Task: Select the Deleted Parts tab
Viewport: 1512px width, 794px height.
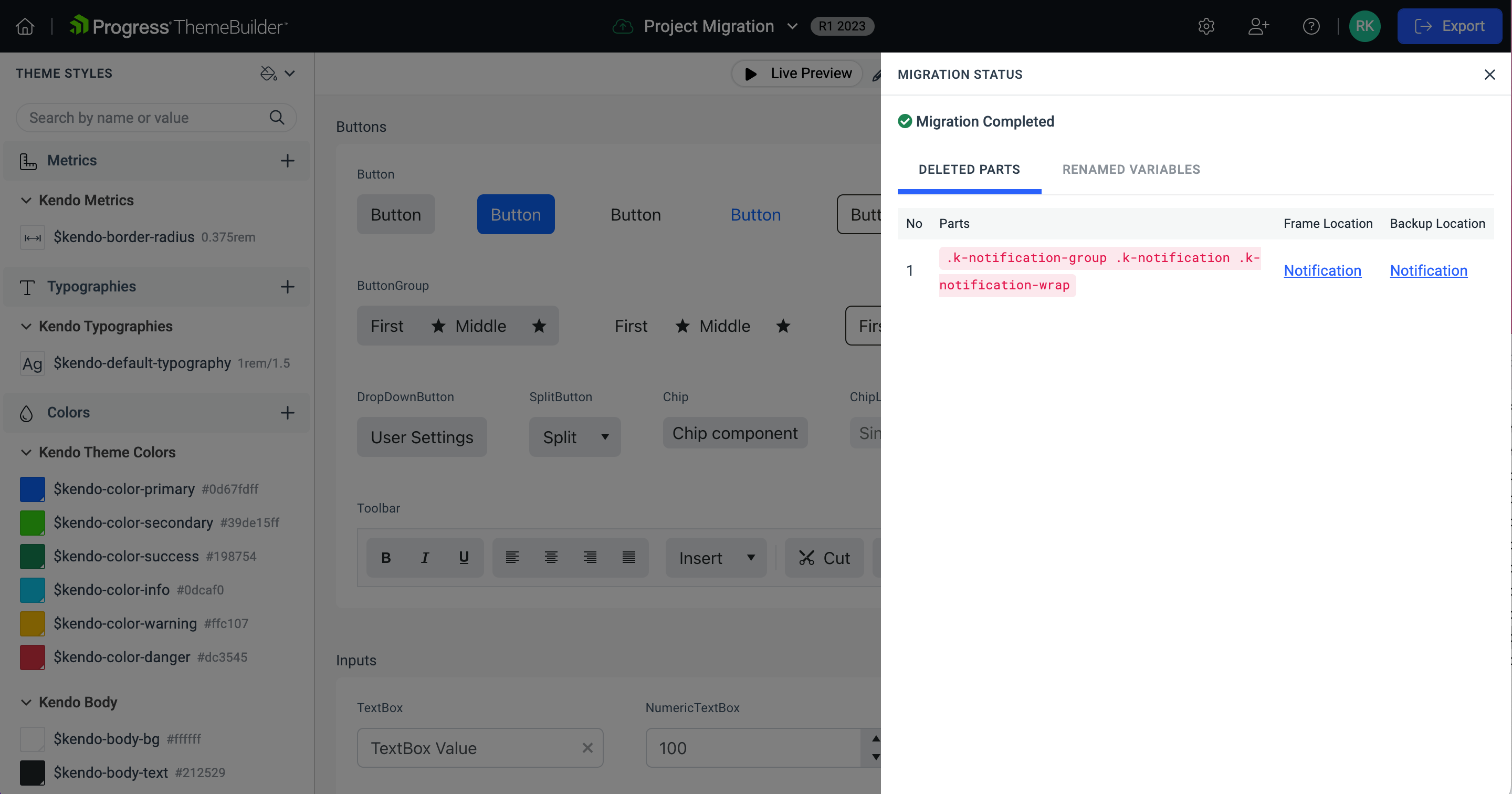Action: point(969,169)
